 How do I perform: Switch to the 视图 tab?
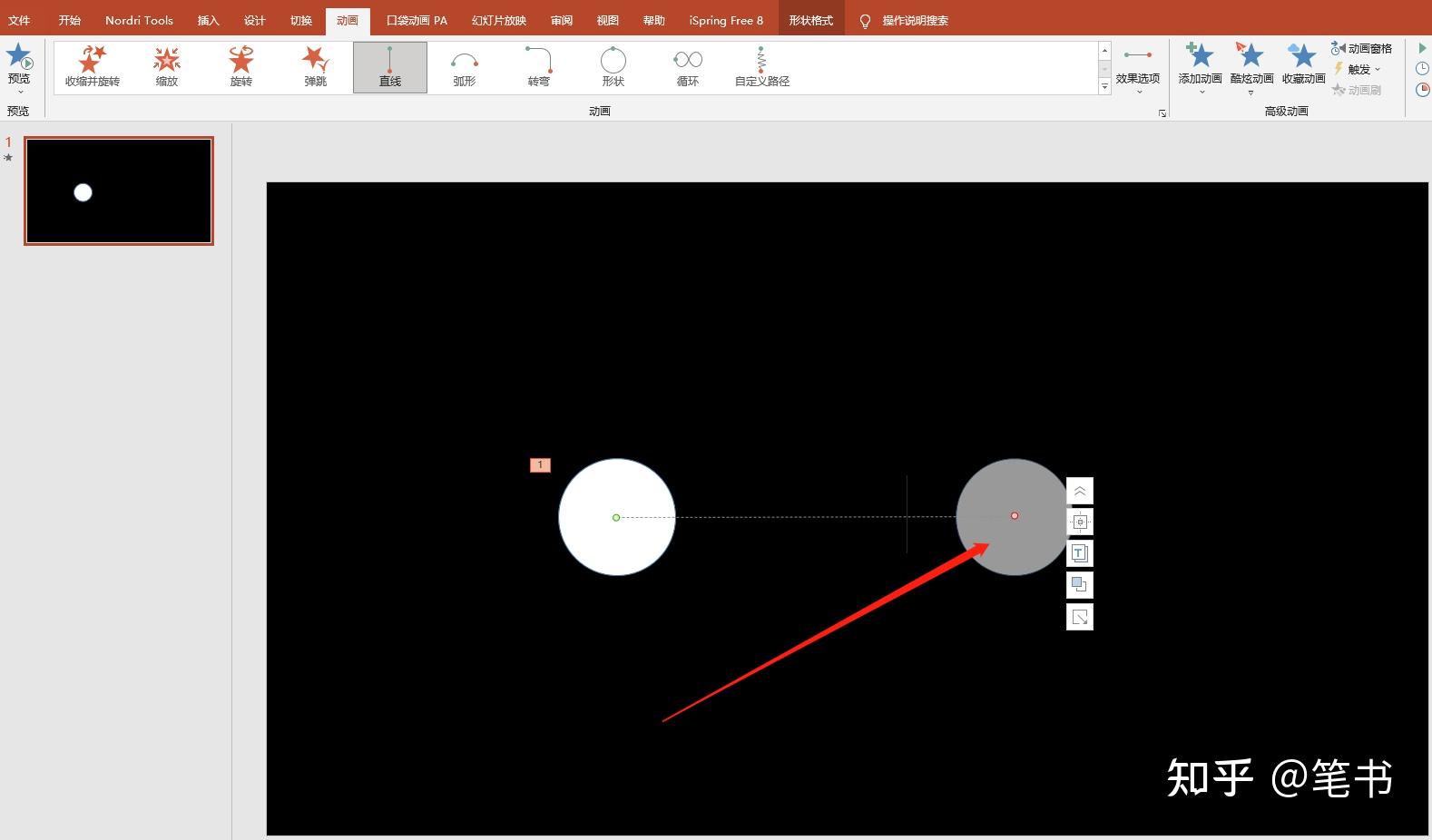click(x=608, y=20)
